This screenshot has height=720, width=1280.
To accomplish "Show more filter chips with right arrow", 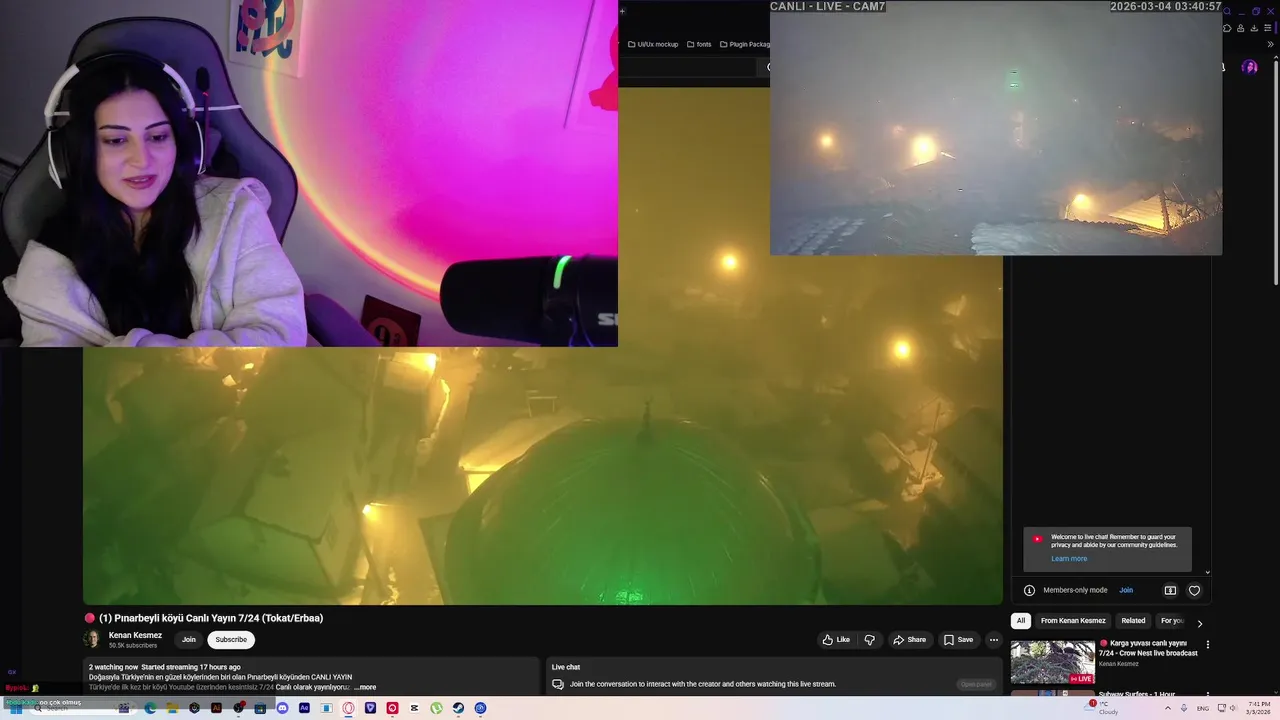I will 1200,623.
